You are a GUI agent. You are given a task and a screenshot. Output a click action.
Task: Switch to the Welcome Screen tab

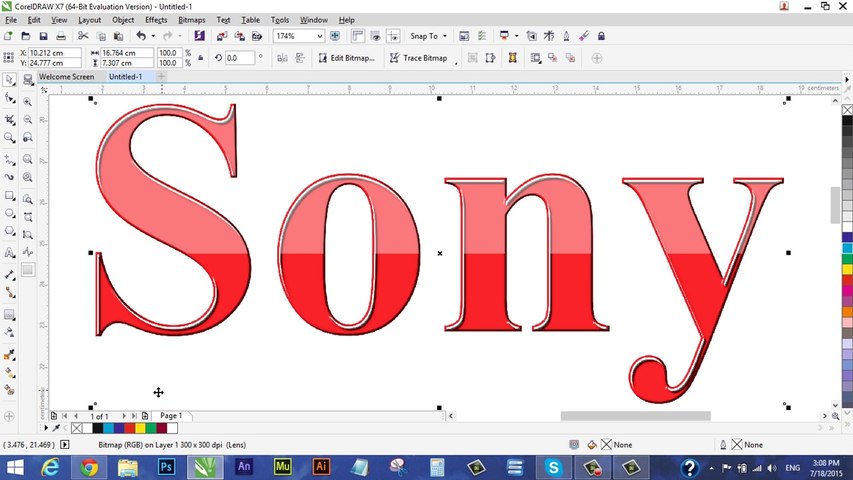tap(66, 77)
